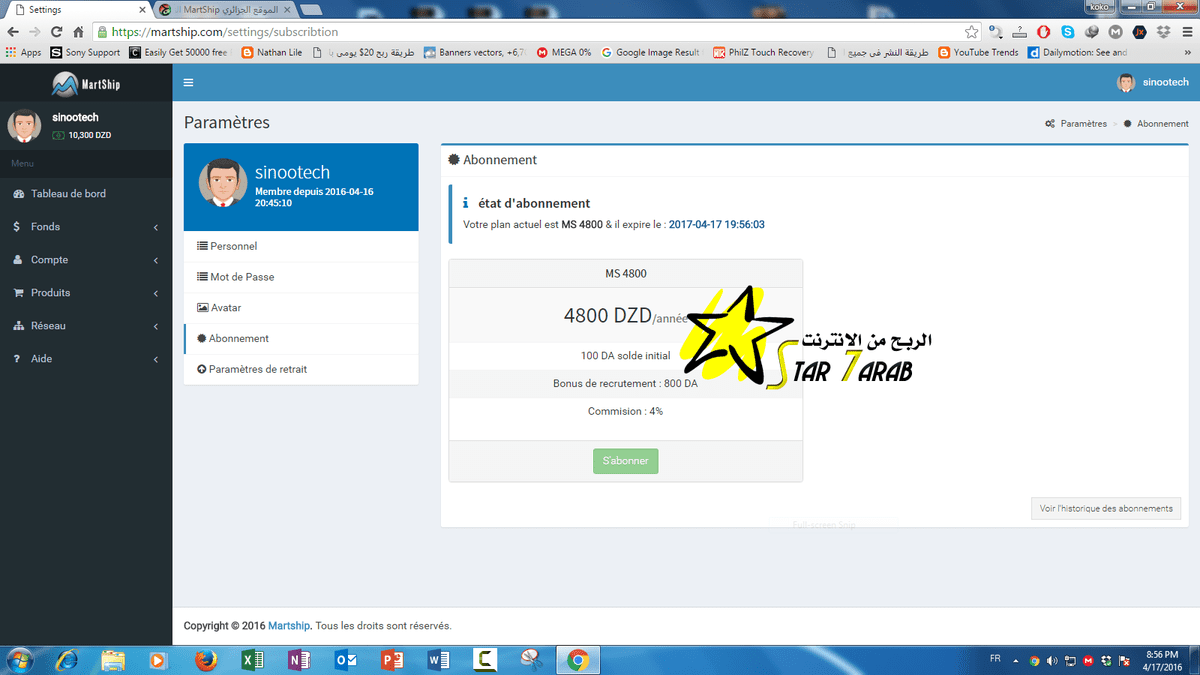The image size is (1200, 675).
Task: Expand the Fonds sidebar menu
Action: click(86, 227)
